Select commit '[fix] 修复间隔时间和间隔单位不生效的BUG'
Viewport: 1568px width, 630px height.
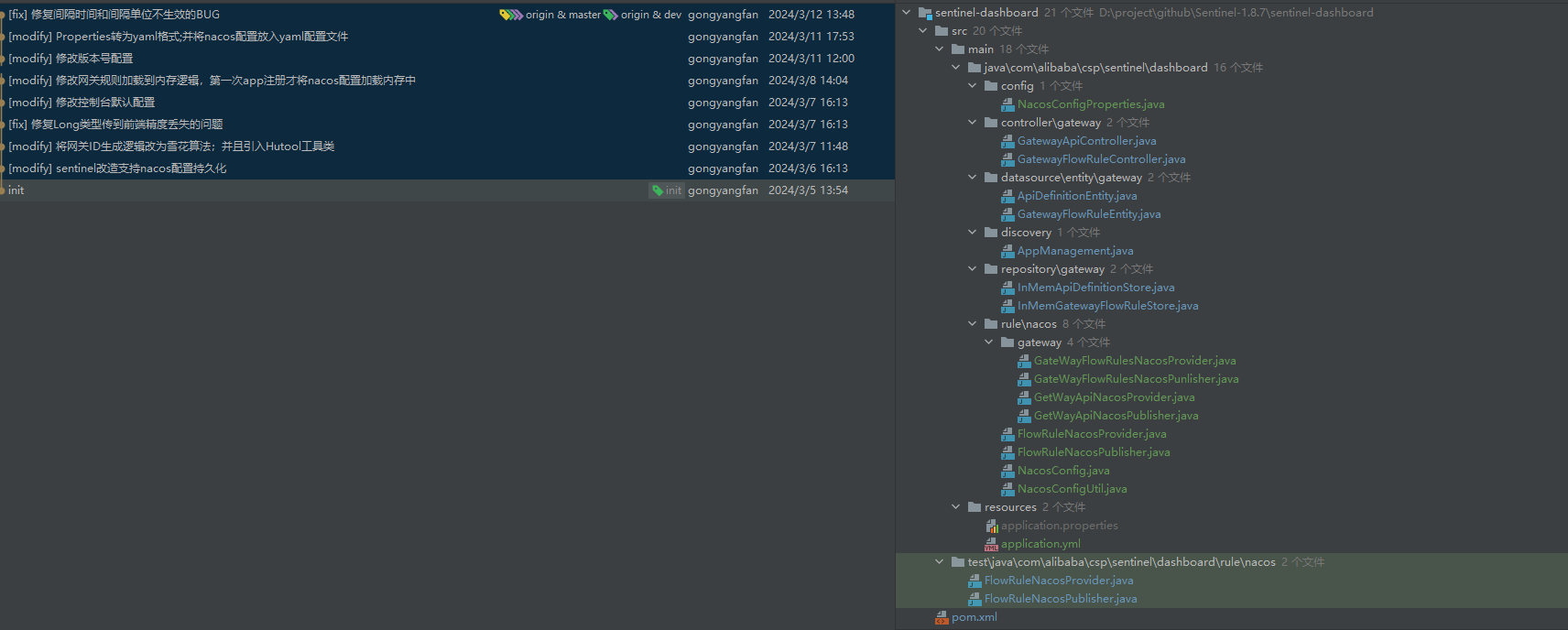447,15
